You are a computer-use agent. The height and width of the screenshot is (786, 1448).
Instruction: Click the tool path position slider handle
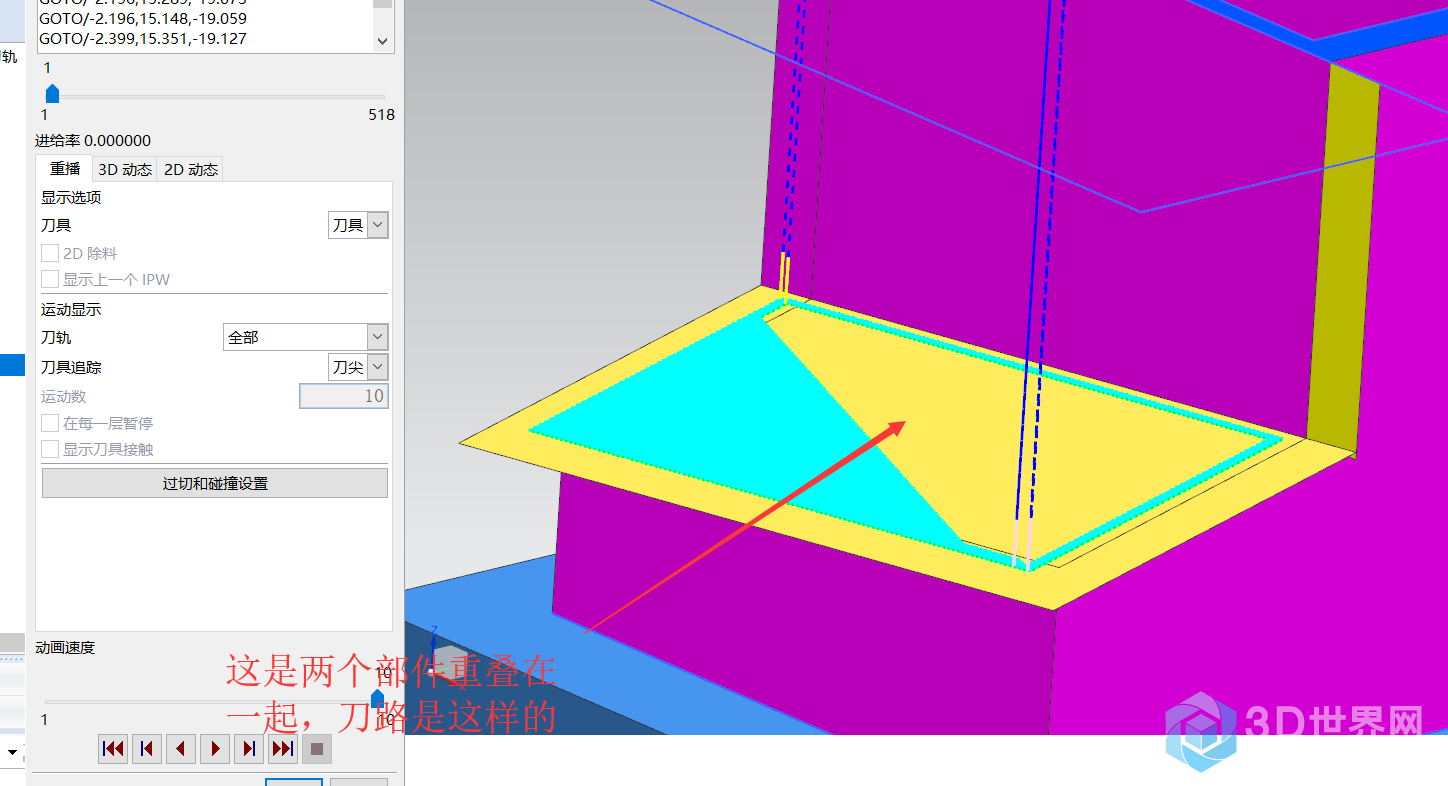pos(52,94)
